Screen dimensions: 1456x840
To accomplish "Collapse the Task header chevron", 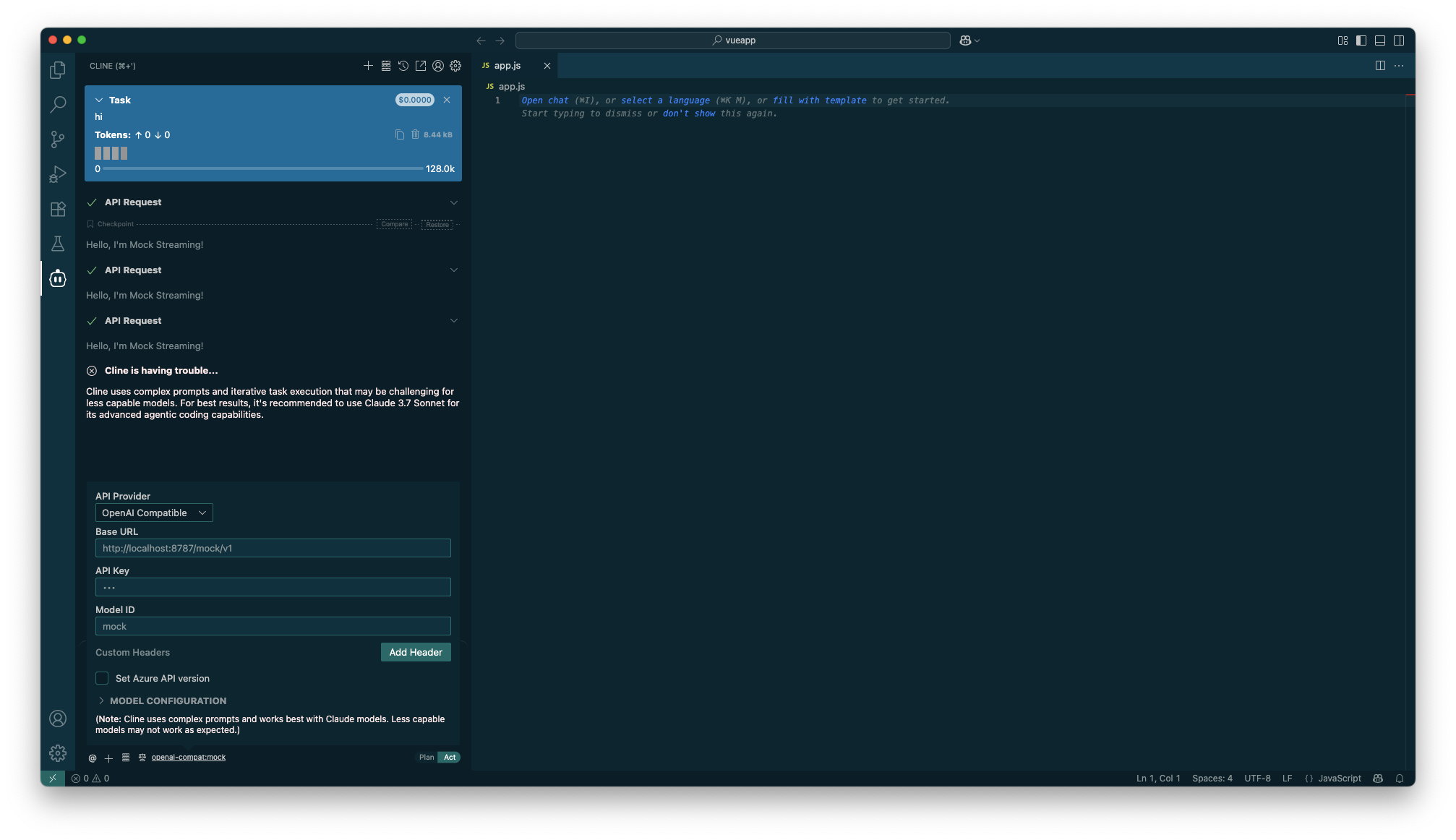I will click(x=99, y=100).
